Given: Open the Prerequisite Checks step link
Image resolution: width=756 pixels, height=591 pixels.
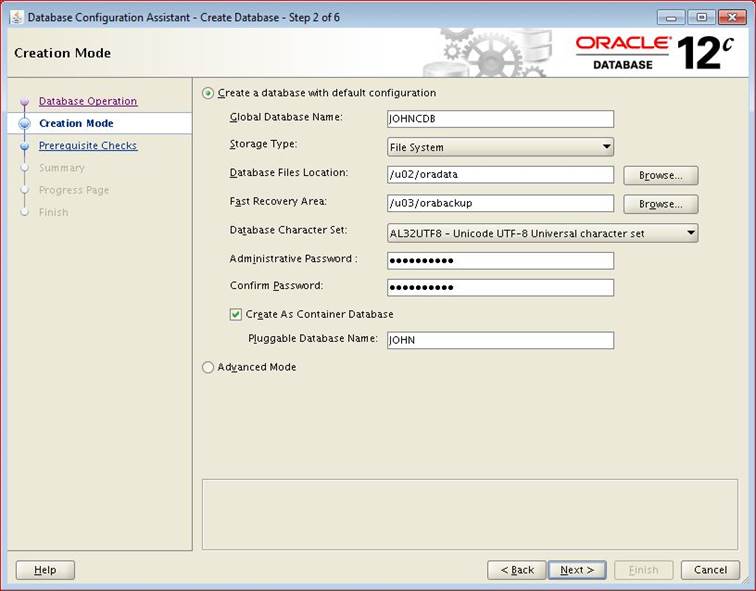Looking at the screenshot, I should [x=88, y=146].
